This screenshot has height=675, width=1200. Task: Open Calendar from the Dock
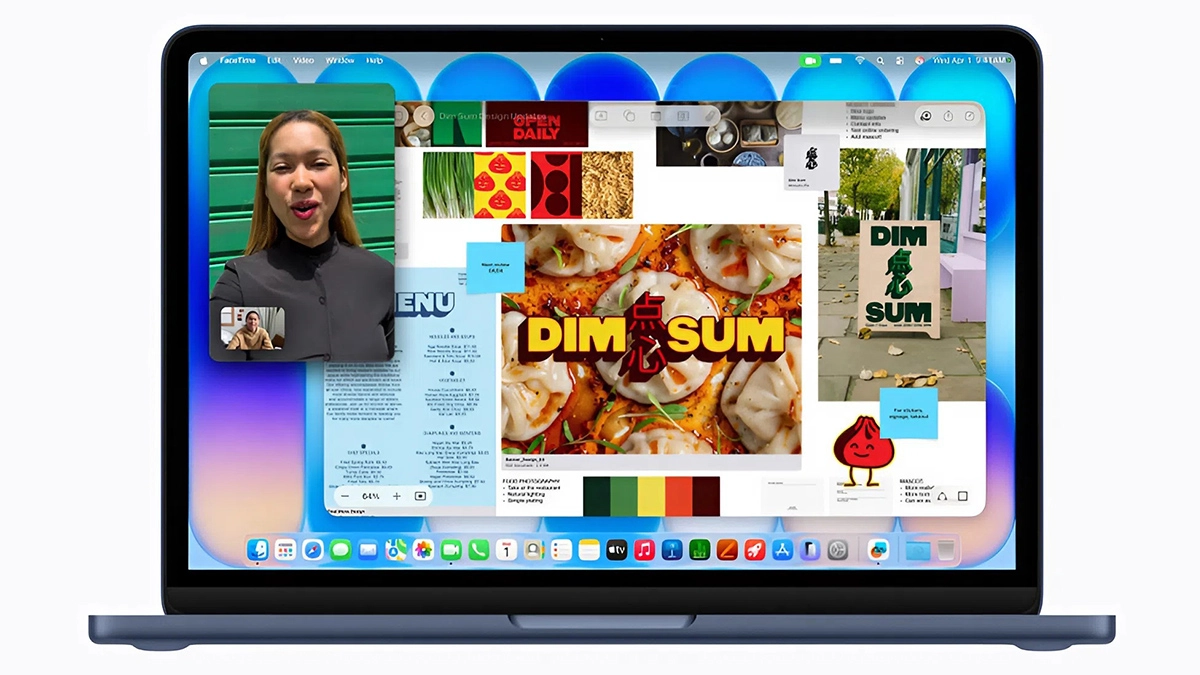click(506, 549)
